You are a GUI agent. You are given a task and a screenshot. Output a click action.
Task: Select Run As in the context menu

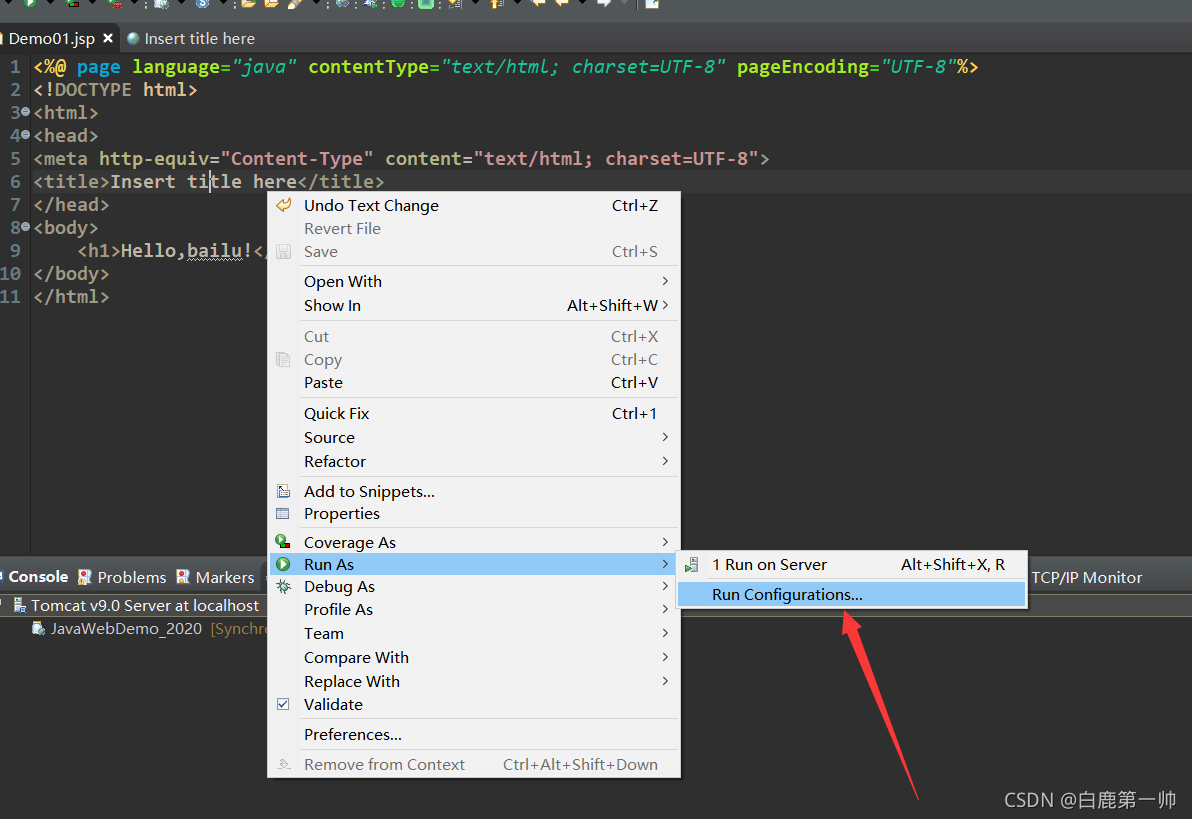coord(474,564)
